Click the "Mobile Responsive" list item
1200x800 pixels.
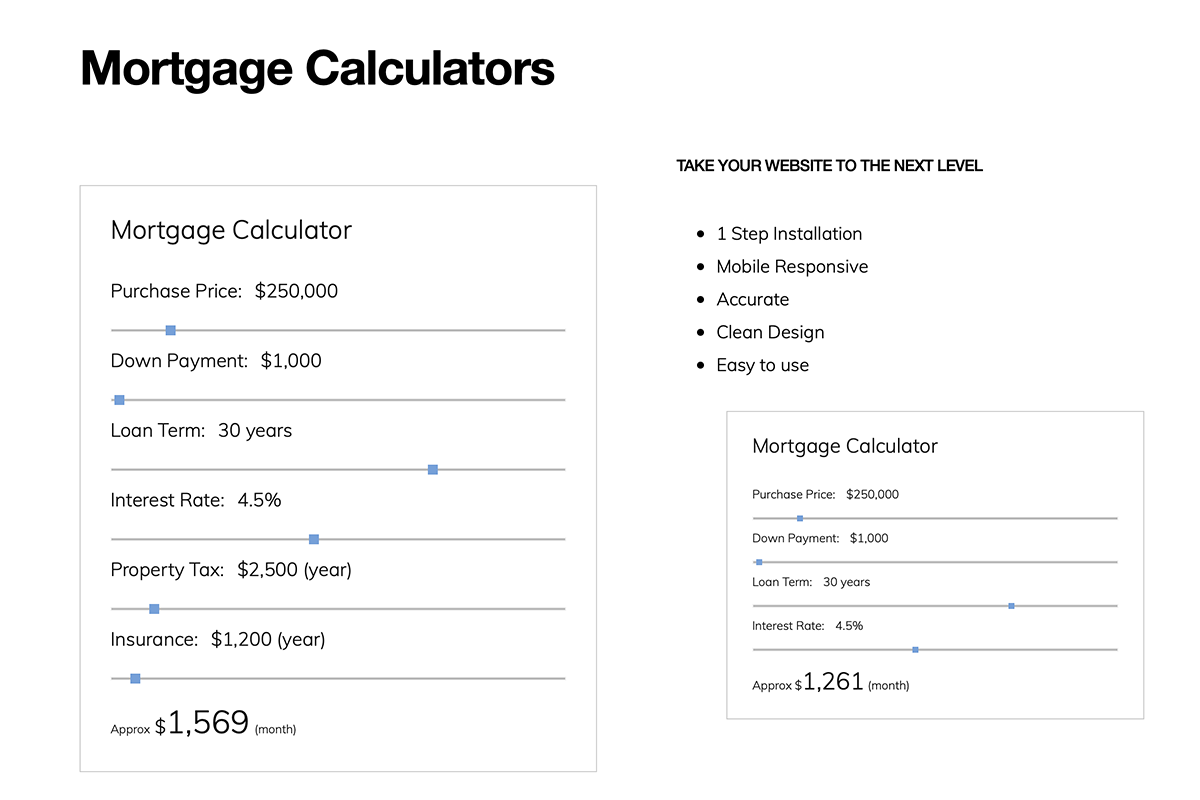tap(792, 267)
